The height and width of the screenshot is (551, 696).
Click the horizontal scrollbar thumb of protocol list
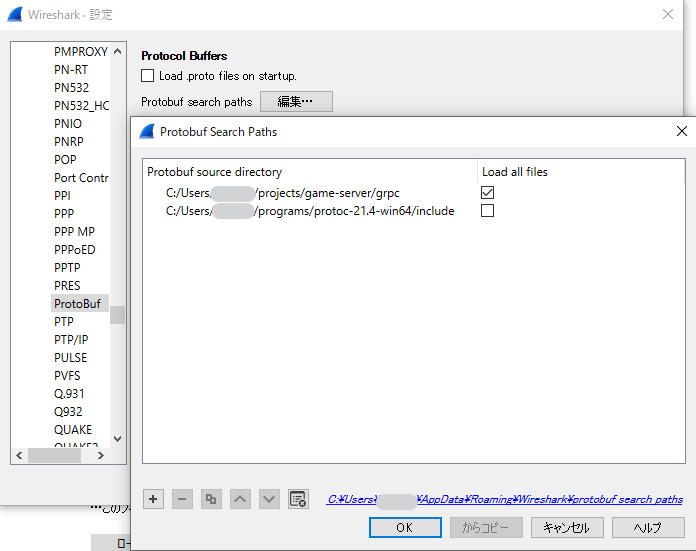tap(54, 456)
